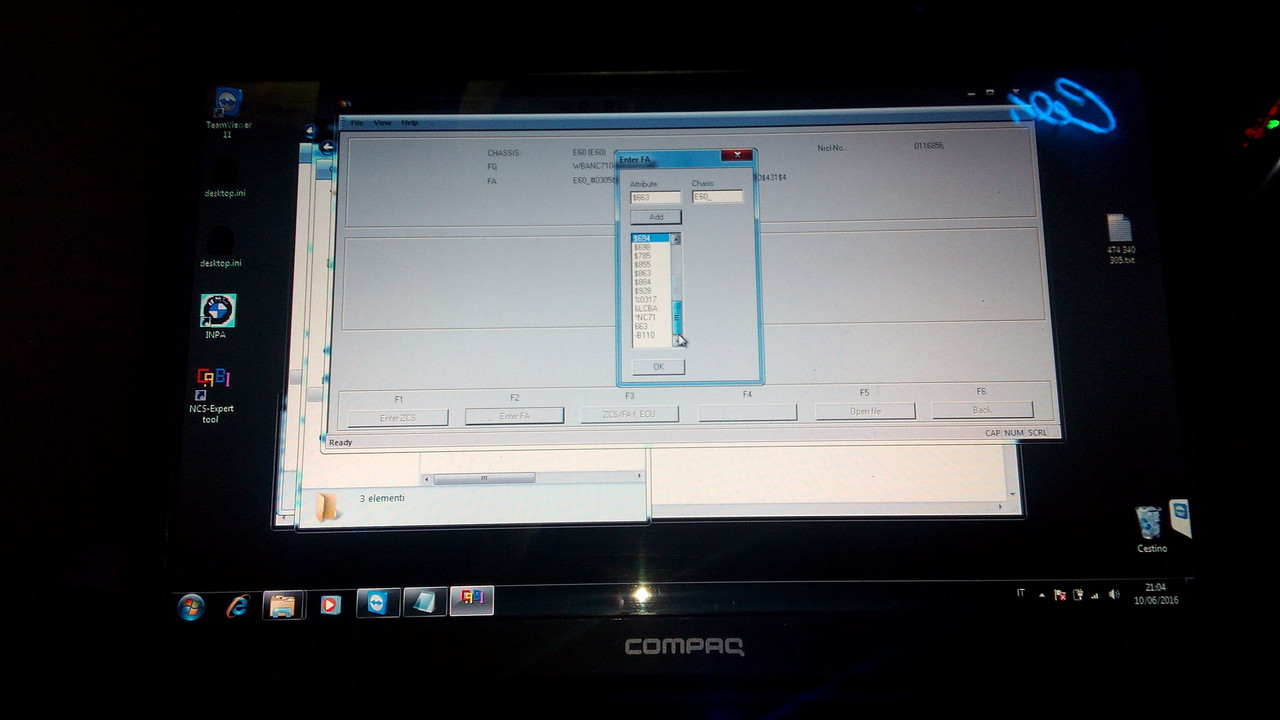Viewport: 1280px width, 720px height.
Task: Click the Internet Explorer taskbar icon
Action: pos(237,606)
